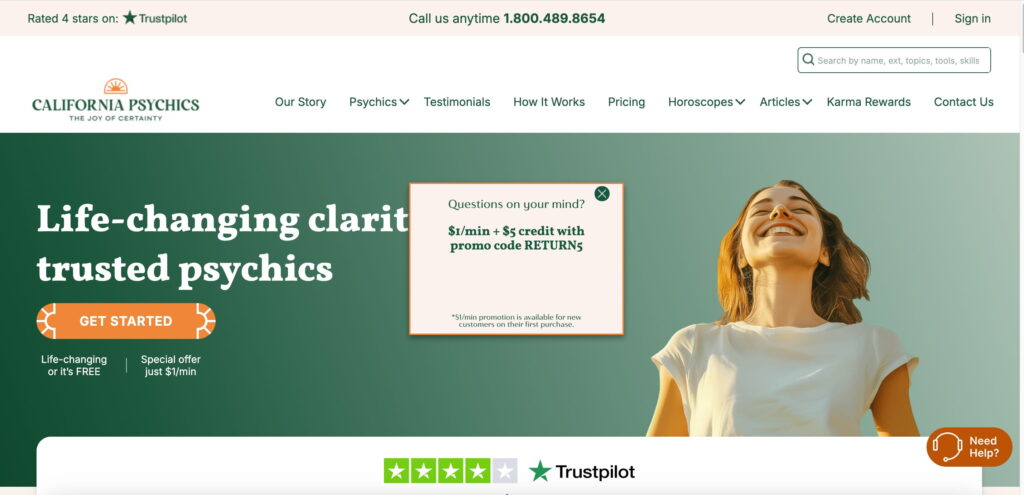Click the California Psychics sun logo
This screenshot has width=1024, height=495.
pos(116,86)
